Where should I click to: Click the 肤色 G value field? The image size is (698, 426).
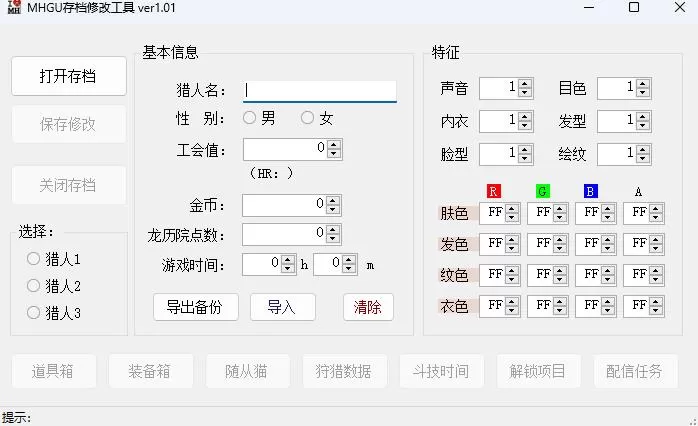coord(548,213)
